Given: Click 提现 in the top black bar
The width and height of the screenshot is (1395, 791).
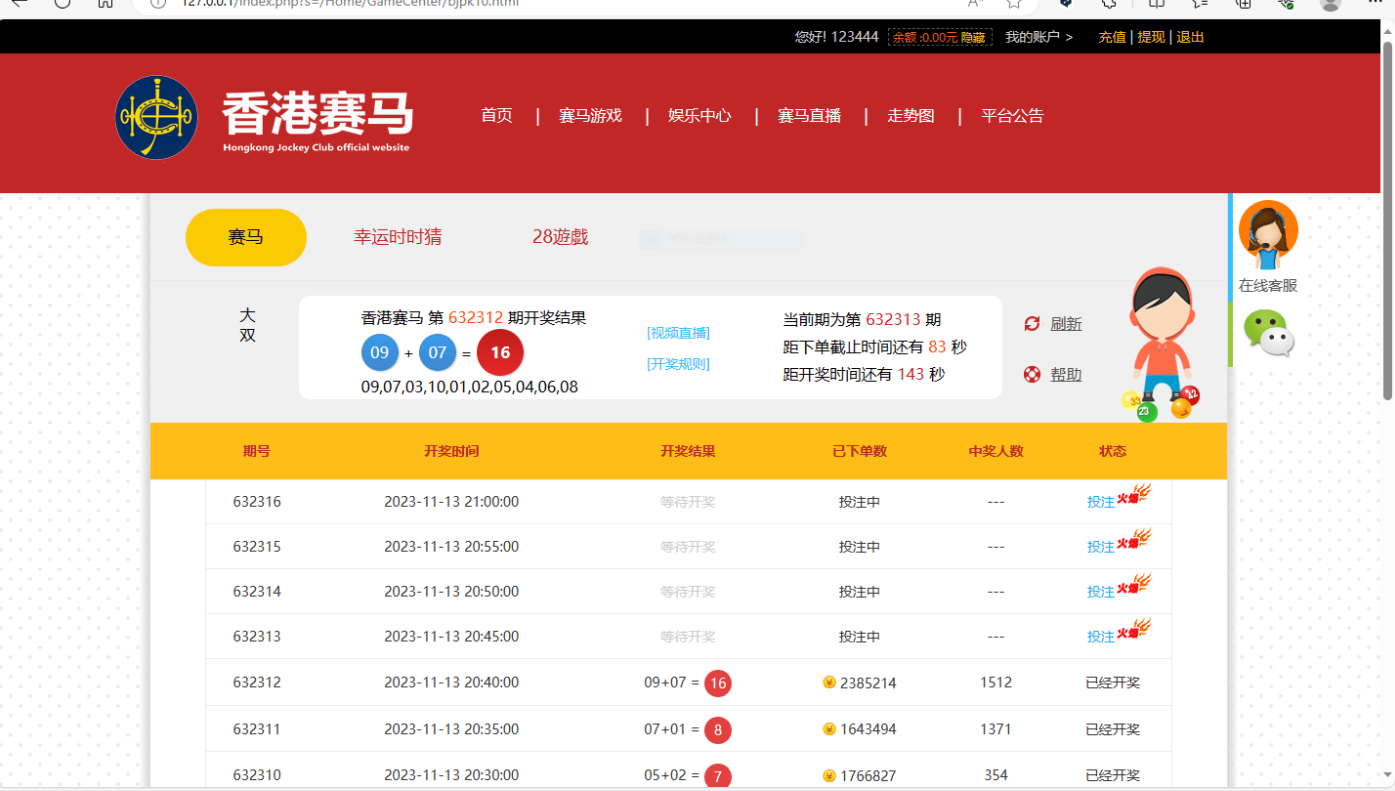Looking at the screenshot, I should [1151, 37].
